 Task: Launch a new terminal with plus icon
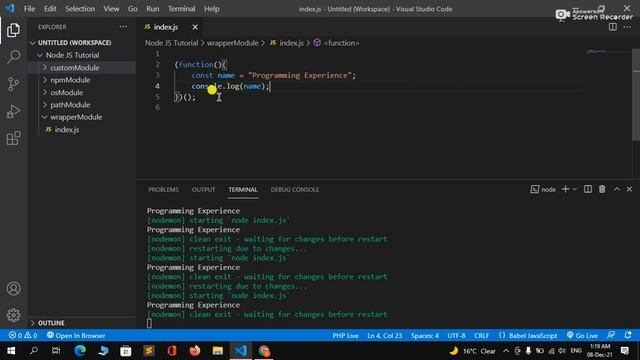click(x=565, y=189)
